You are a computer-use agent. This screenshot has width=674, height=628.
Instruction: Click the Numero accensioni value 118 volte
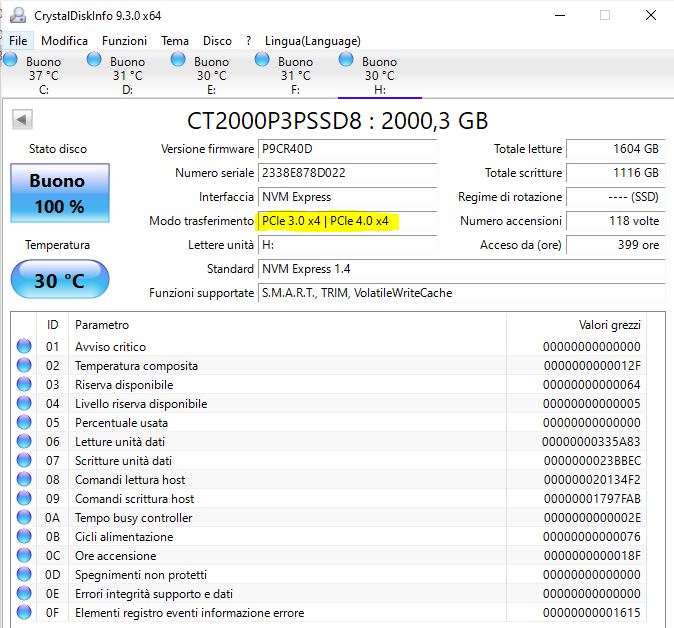pyautogui.click(x=616, y=221)
